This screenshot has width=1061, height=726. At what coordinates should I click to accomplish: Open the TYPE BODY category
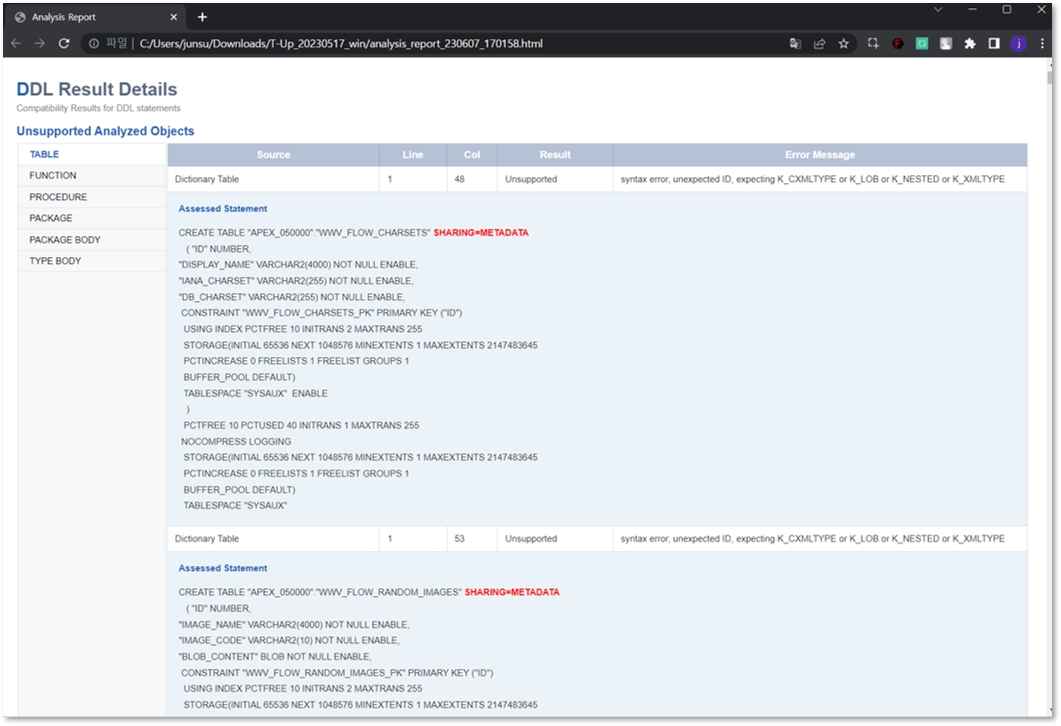click(x=55, y=261)
